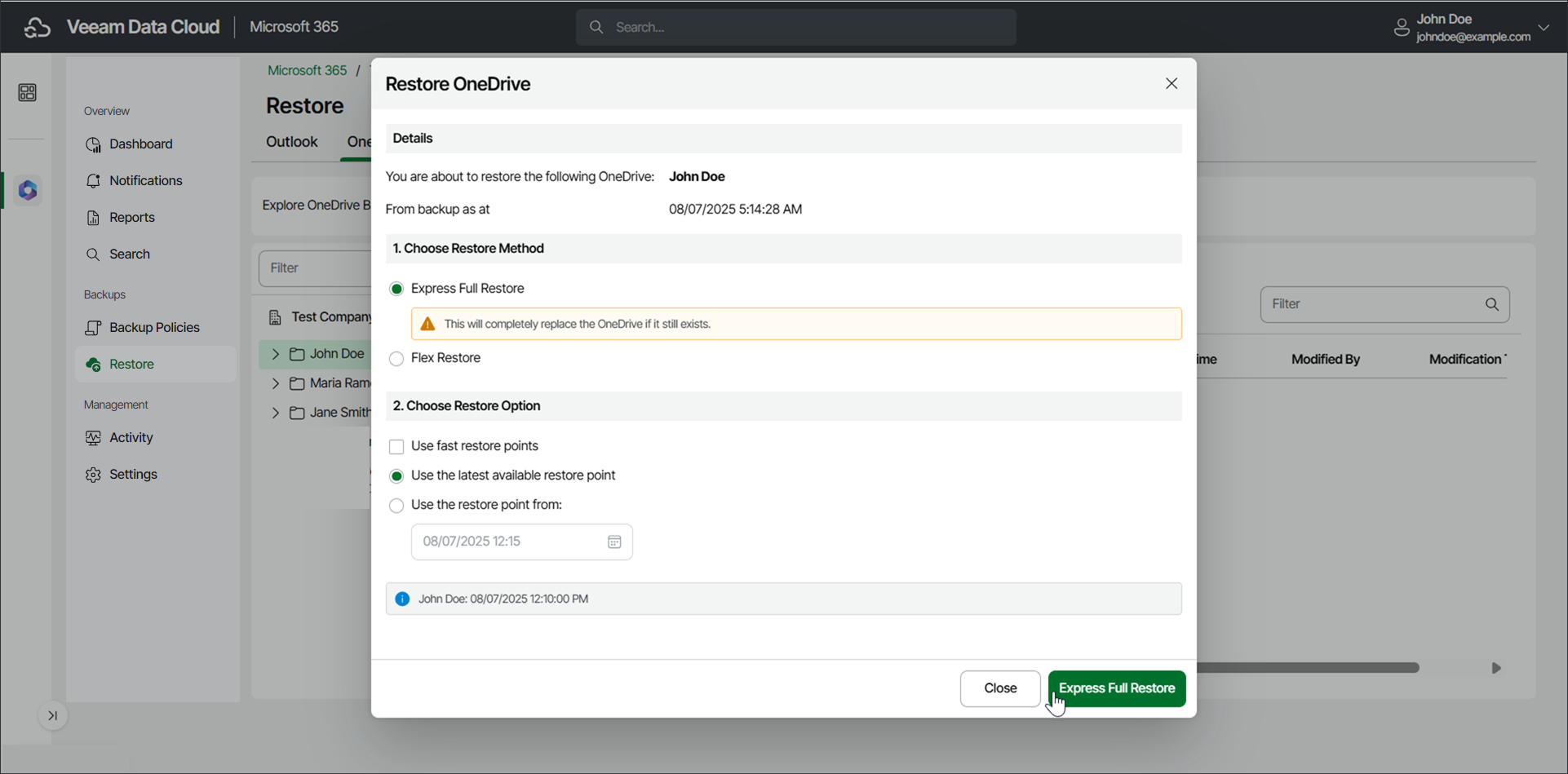The height and width of the screenshot is (774, 1568).
Task: Follow the Microsoft 365 breadcrumb link
Action: pos(308,70)
